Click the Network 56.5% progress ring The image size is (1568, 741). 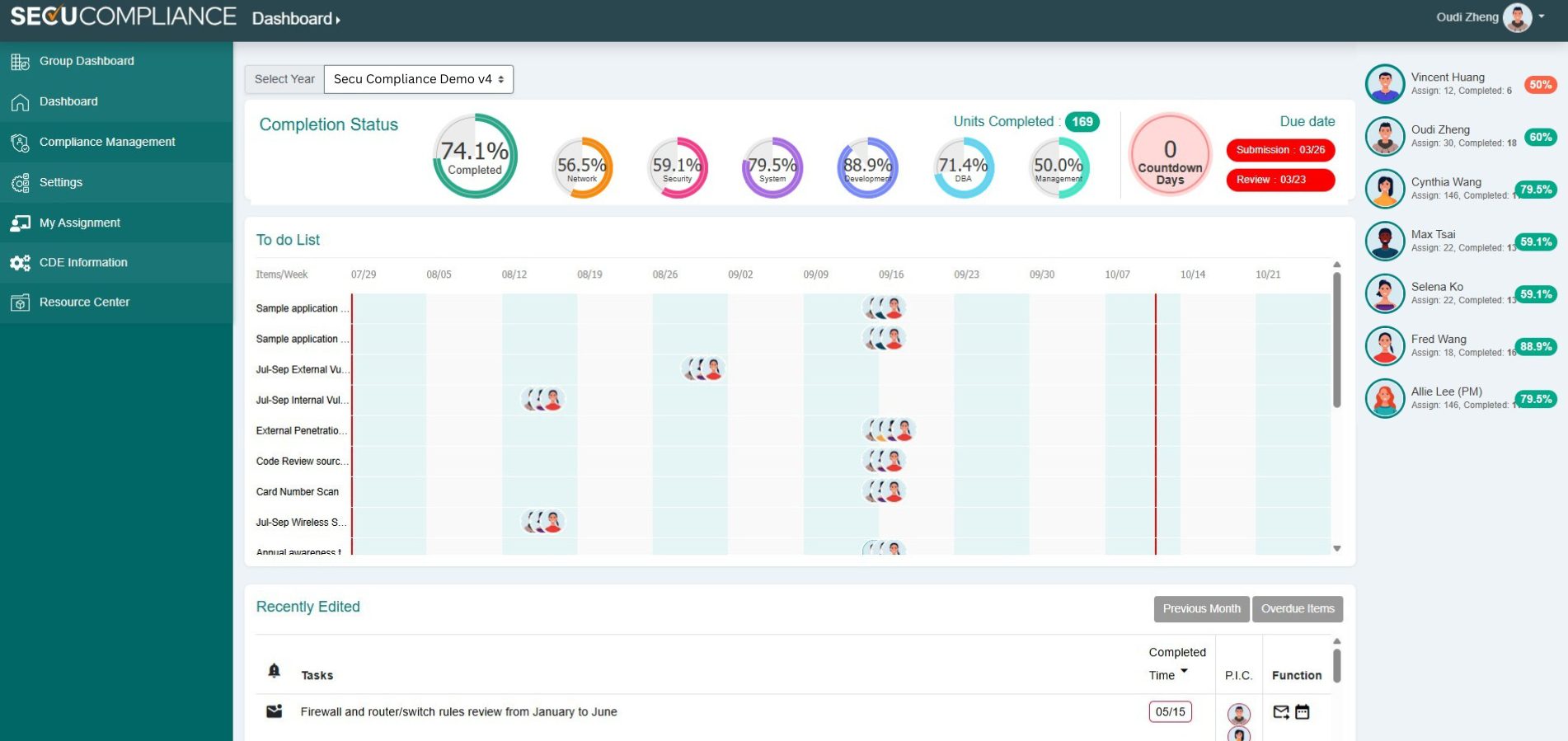click(x=582, y=167)
